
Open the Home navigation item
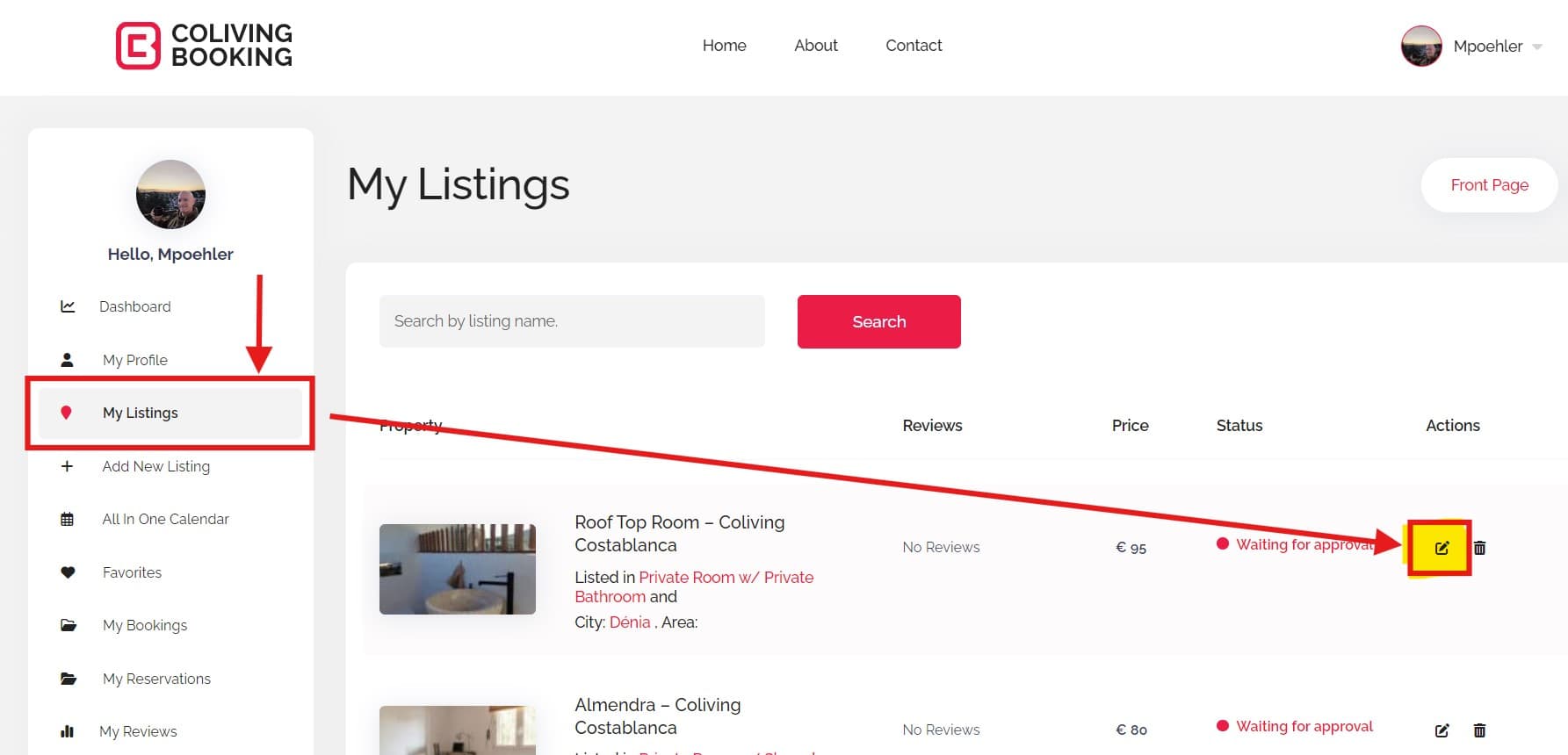click(724, 46)
